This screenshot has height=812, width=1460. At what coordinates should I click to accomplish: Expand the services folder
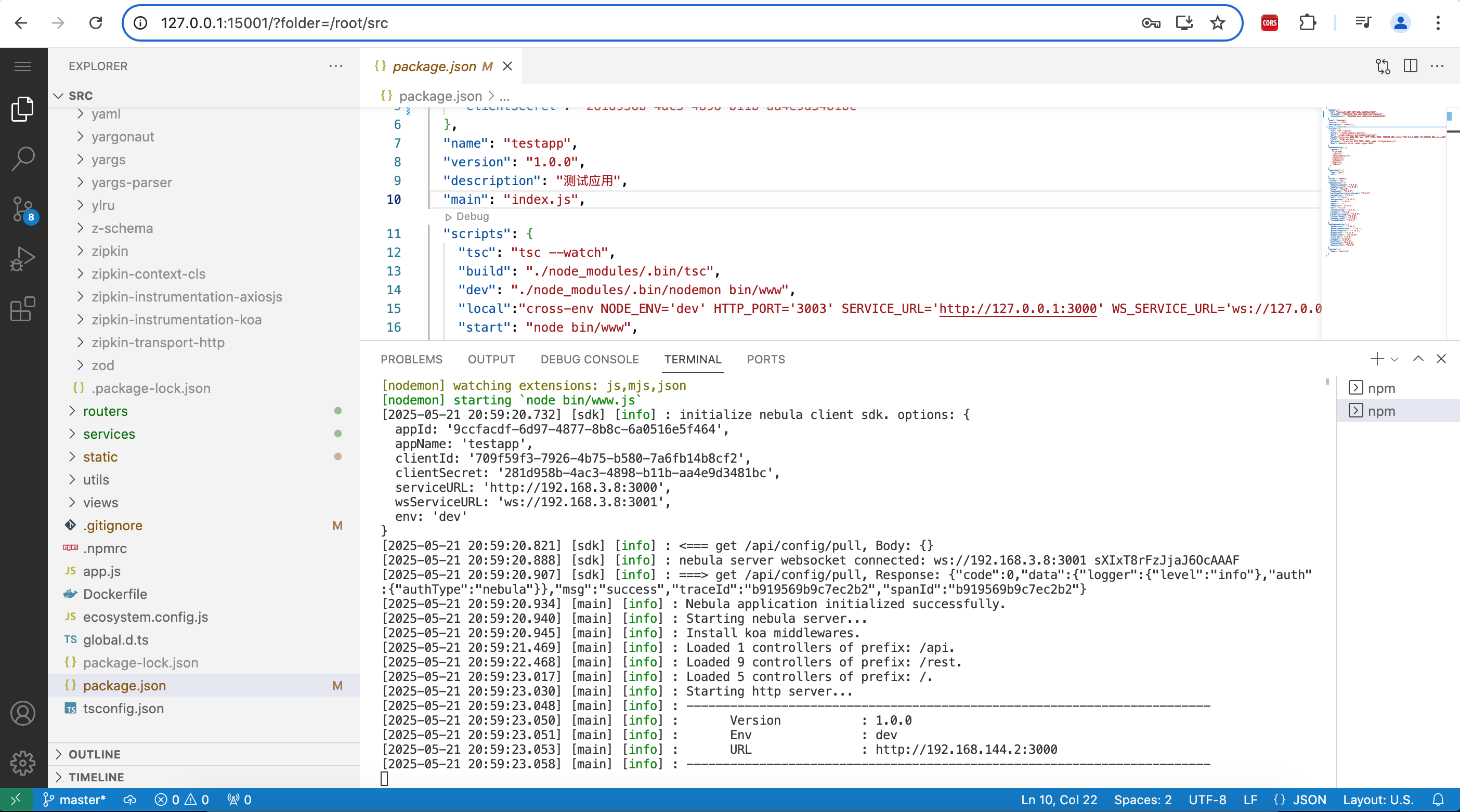tap(109, 434)
